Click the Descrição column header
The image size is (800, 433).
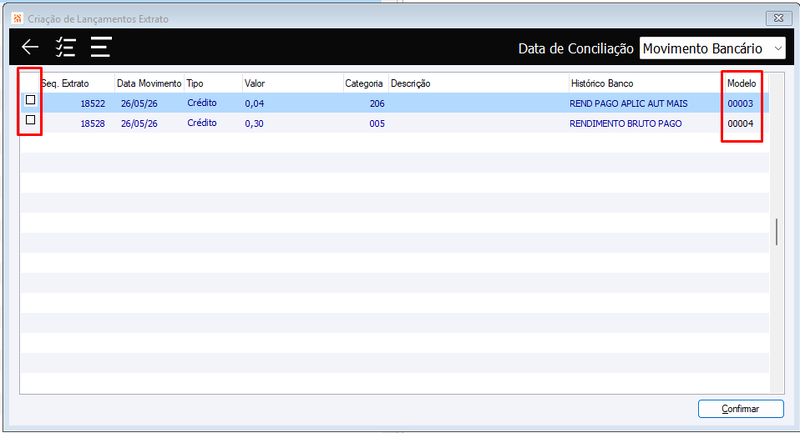click(x=411, y=83)
